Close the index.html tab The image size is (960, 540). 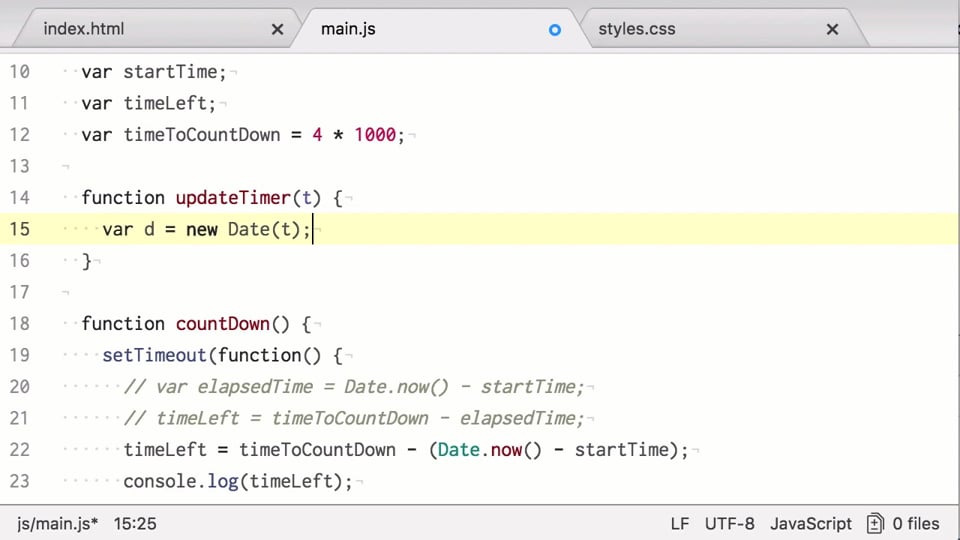(277, 29)
